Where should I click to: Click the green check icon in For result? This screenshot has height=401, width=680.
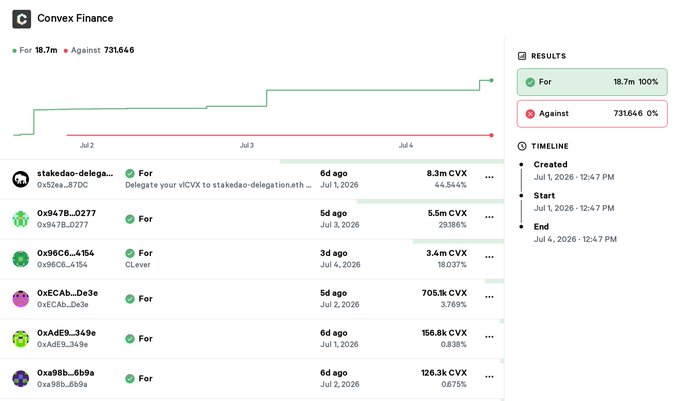coord(530,82)
